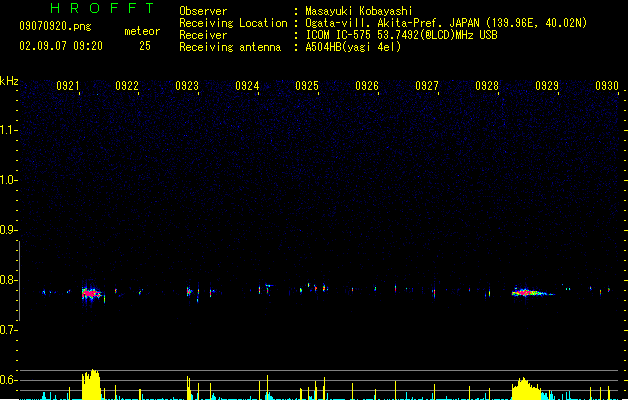Click the large yellow power peak near 0921
The height and width of the screenshot is (400, 629).
[x=91, y=384]
